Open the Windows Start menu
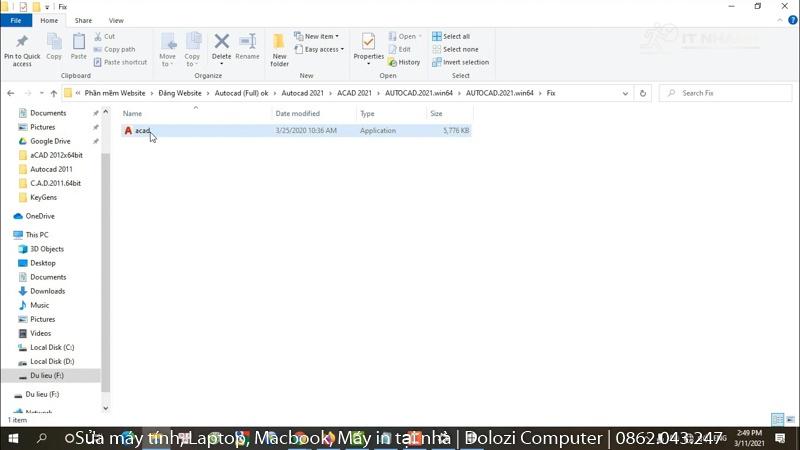 14,438
